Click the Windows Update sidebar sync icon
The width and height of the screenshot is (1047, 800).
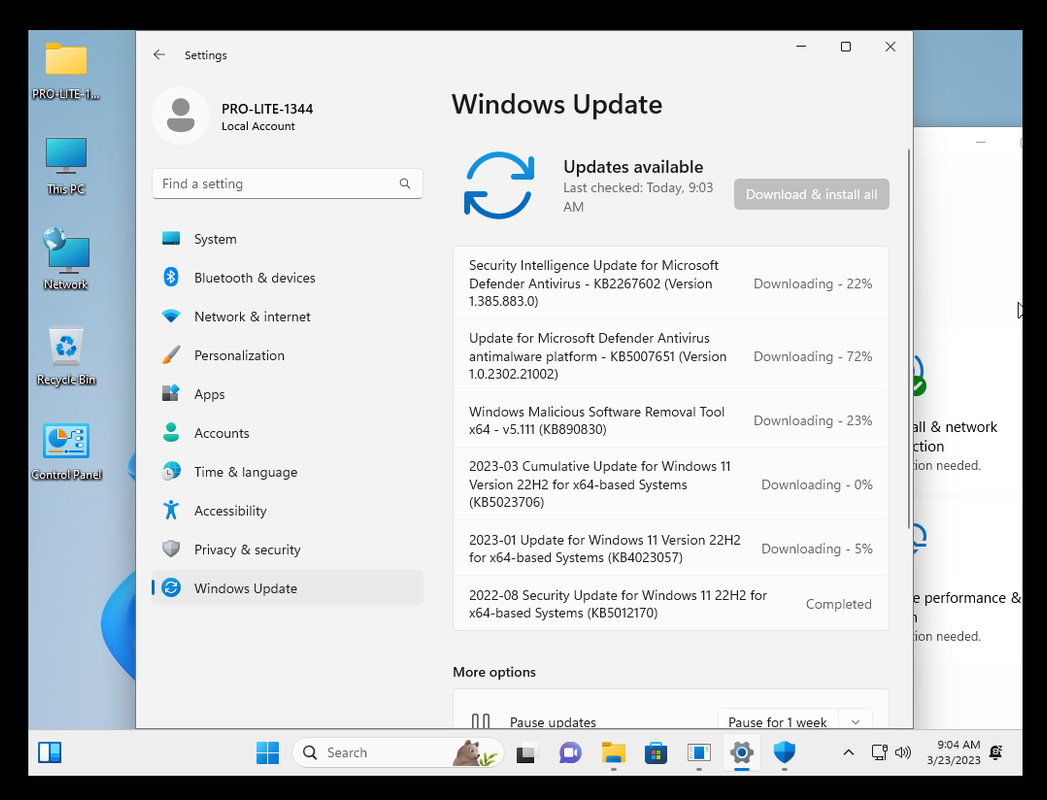[171, 588]
